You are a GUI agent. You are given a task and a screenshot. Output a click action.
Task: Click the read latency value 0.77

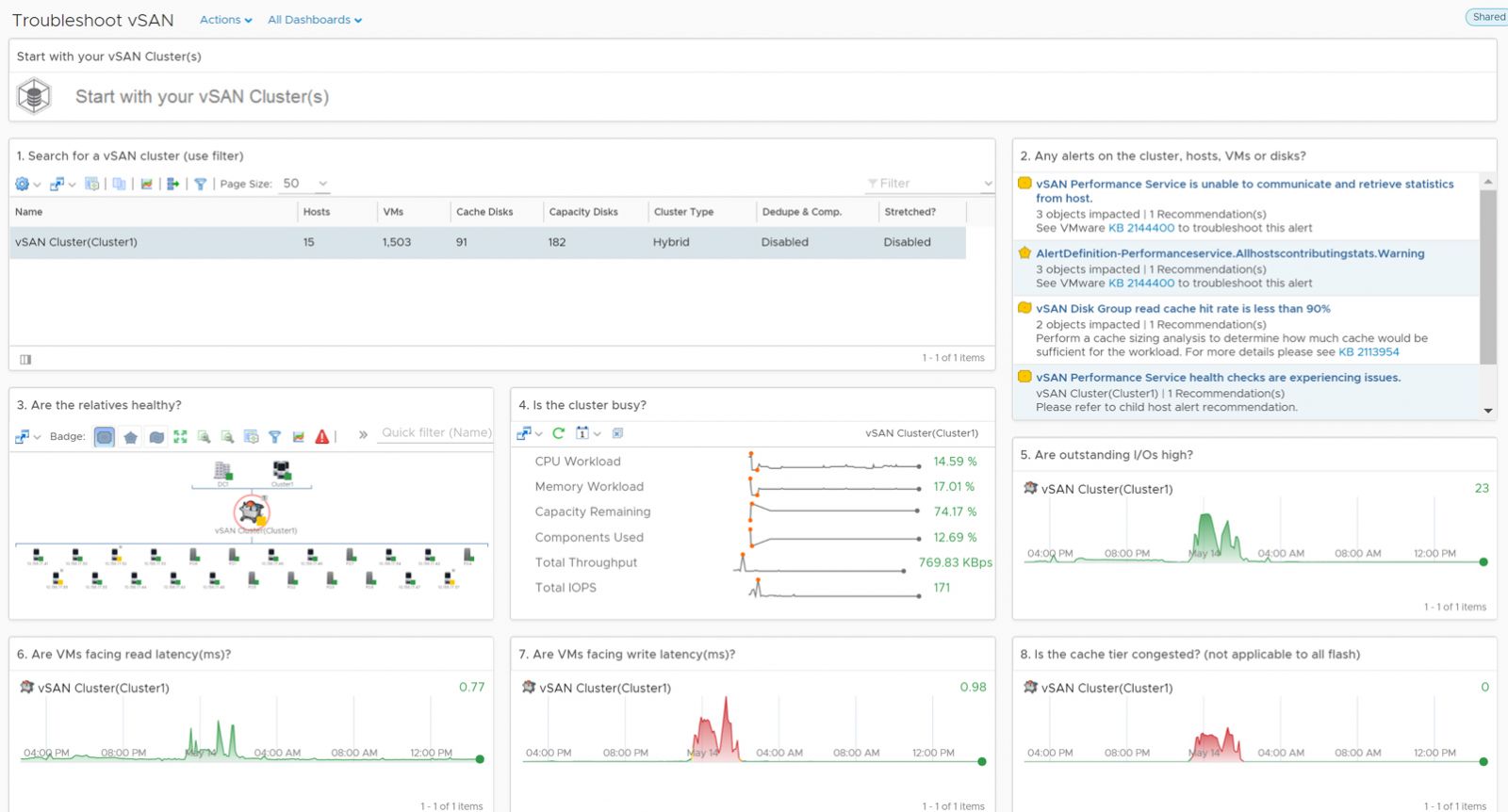(471, 688)
